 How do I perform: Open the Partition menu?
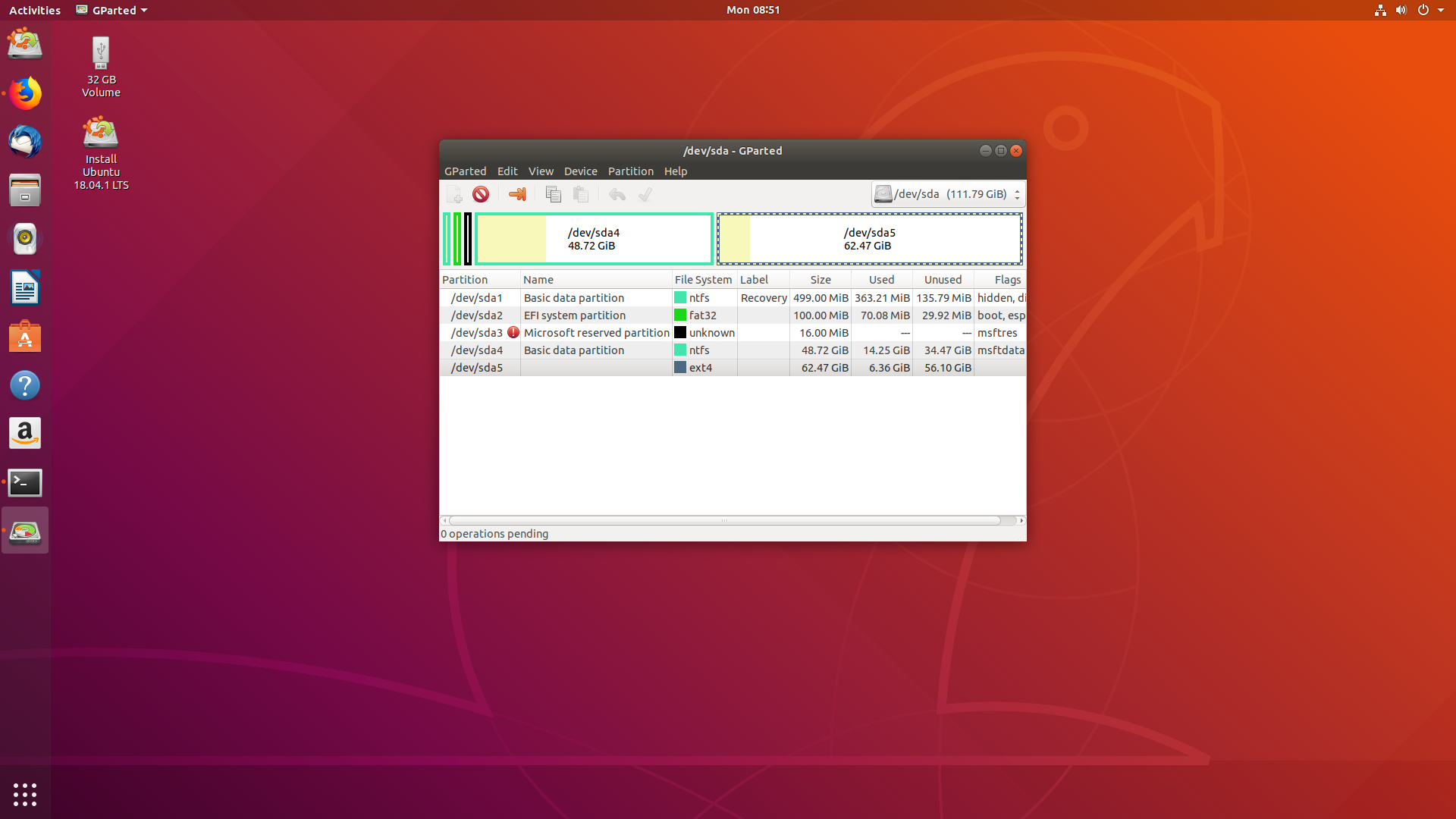coord(629,171)
